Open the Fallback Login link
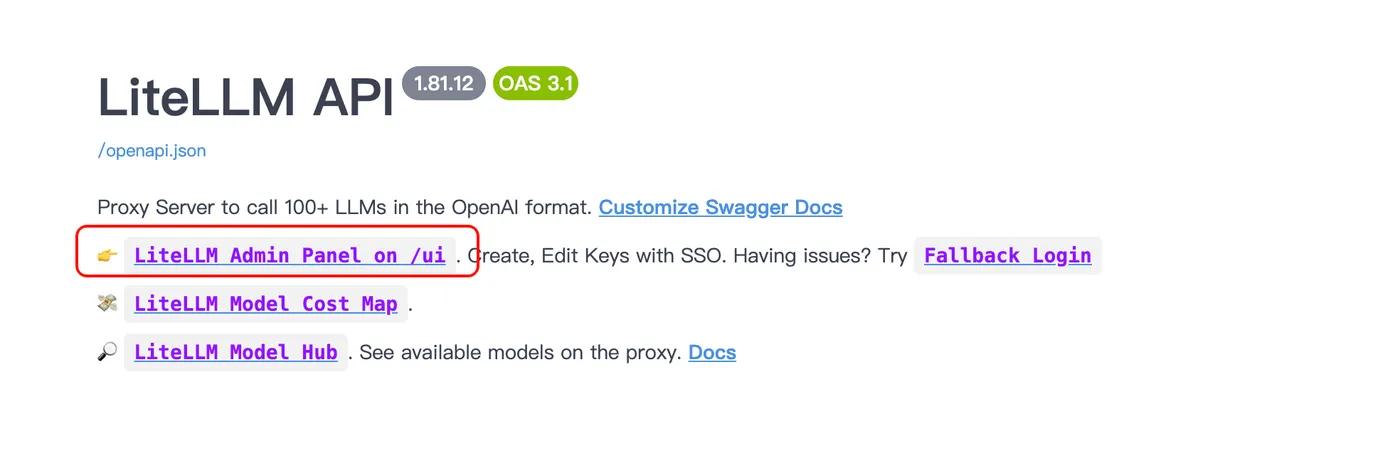This screenshot has height=468, width=1400. pos(1008,255)
